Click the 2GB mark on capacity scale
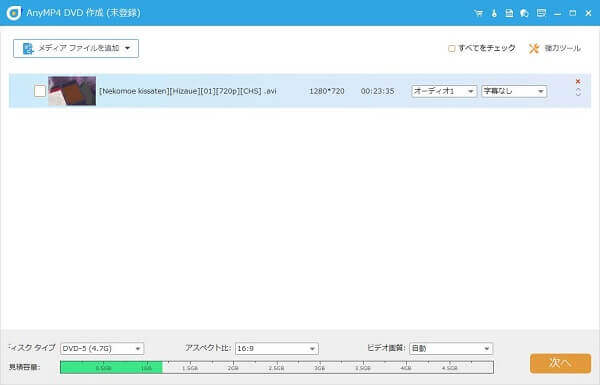 click(x=233, y=368)
